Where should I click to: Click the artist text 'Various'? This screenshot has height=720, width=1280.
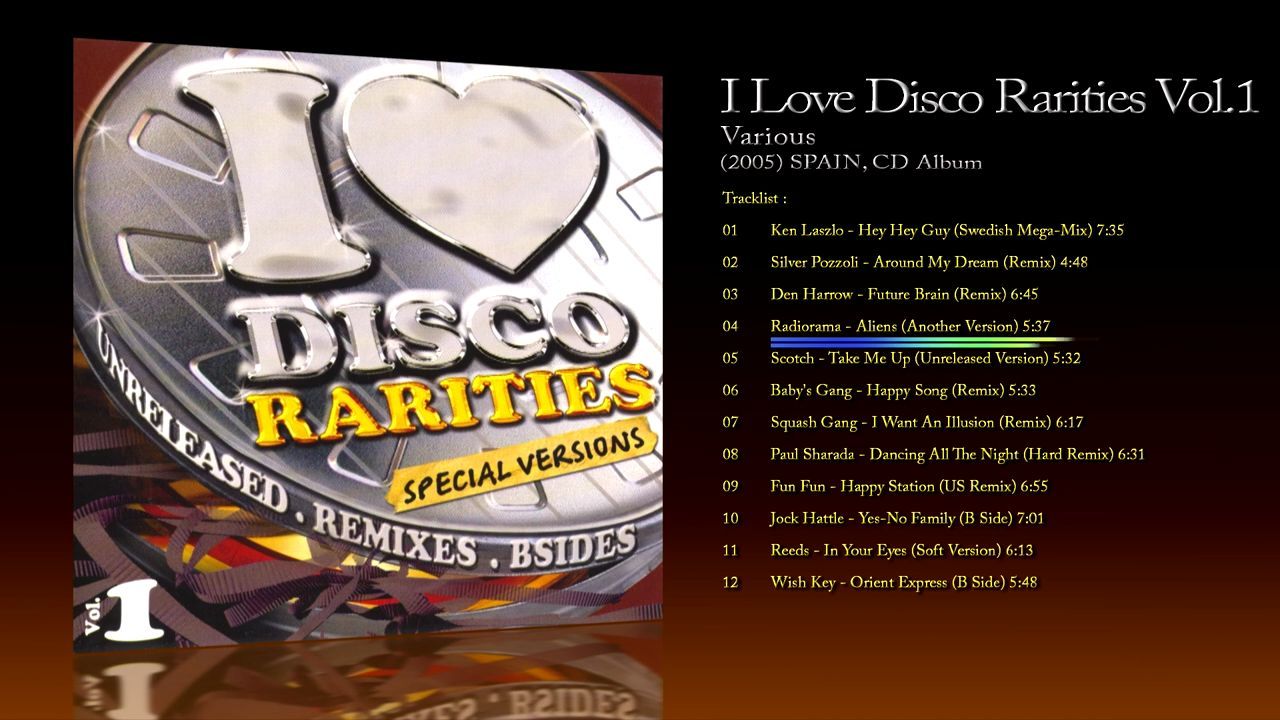[x=768, y=136]
